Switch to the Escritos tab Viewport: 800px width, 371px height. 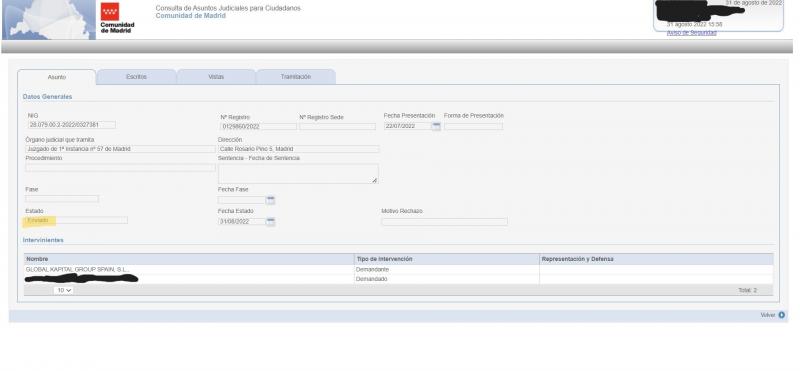(136, 77)
